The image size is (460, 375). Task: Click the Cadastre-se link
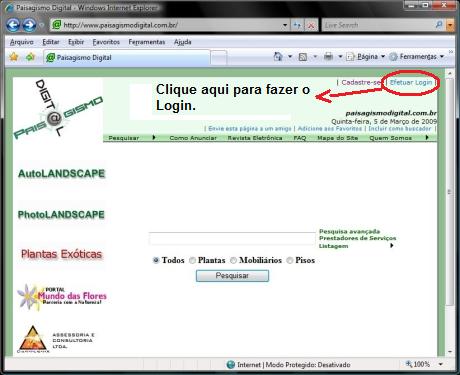tap(361, 82)
